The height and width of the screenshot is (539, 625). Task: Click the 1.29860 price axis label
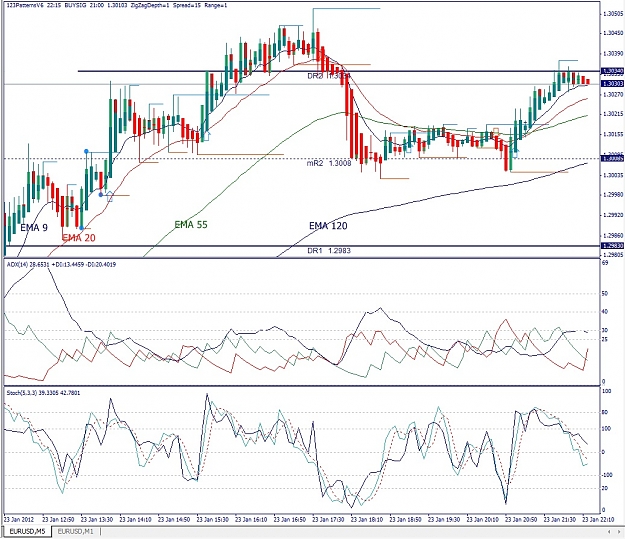click(613, 236)
